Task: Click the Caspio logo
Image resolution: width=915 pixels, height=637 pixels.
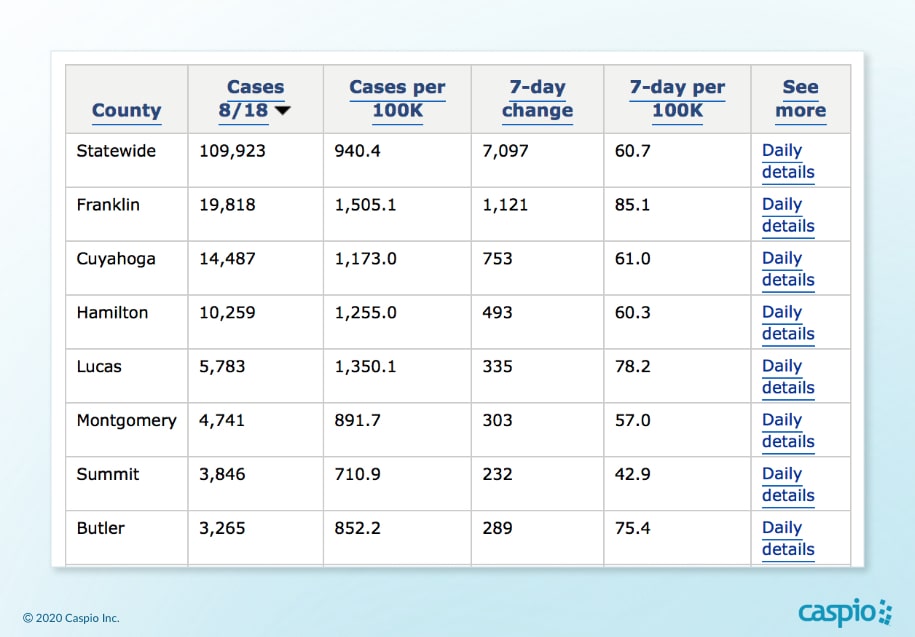Action: (x=844, y=611)
